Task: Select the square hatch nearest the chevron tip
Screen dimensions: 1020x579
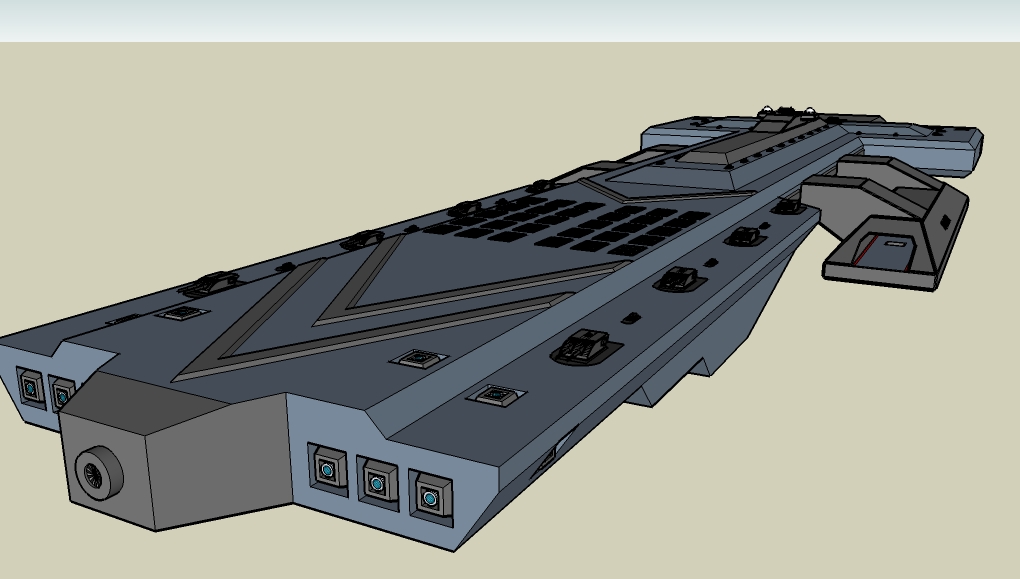Action: [x=418, y=358]
